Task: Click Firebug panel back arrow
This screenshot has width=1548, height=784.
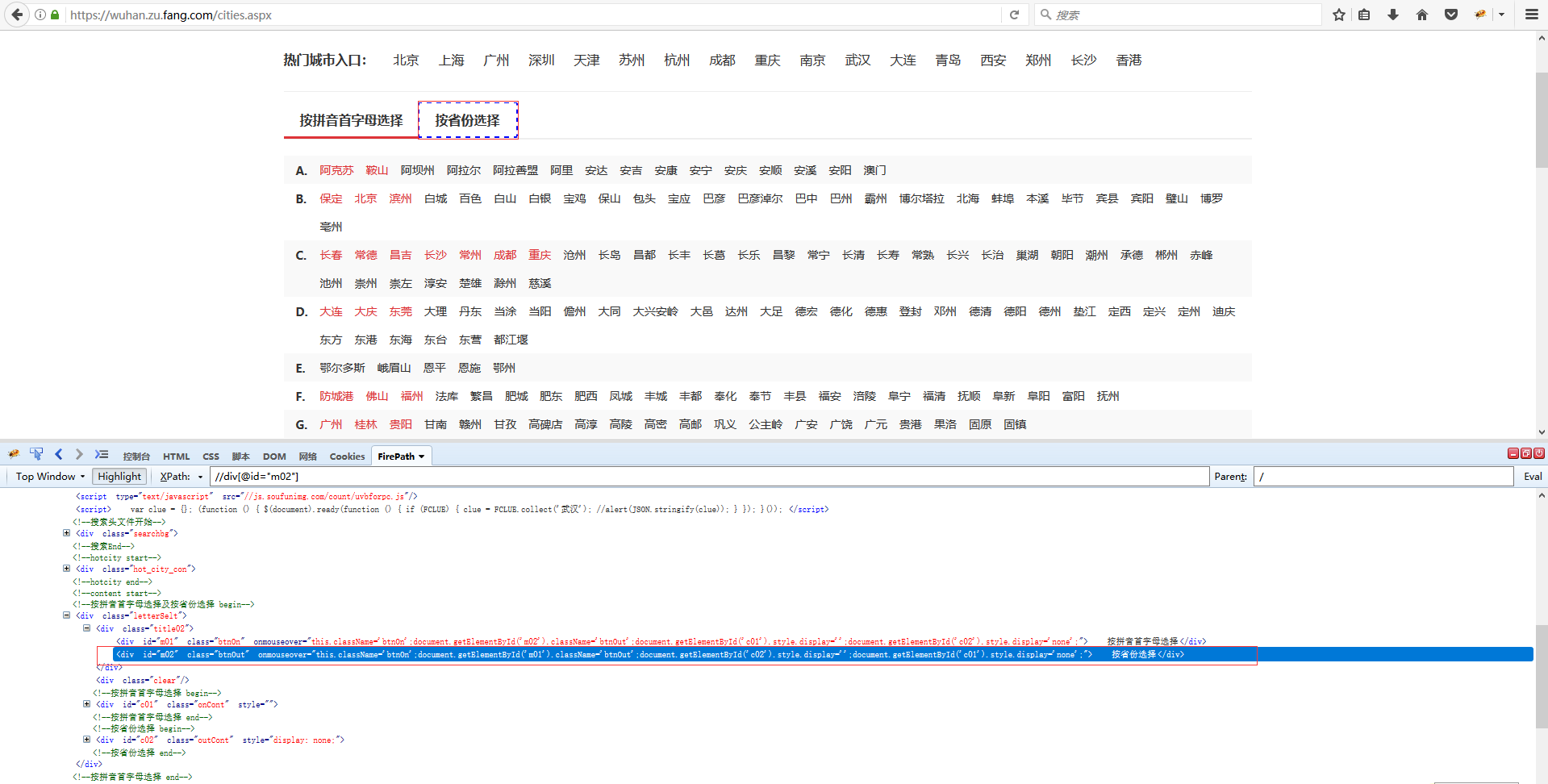Action: click(58, 454)
